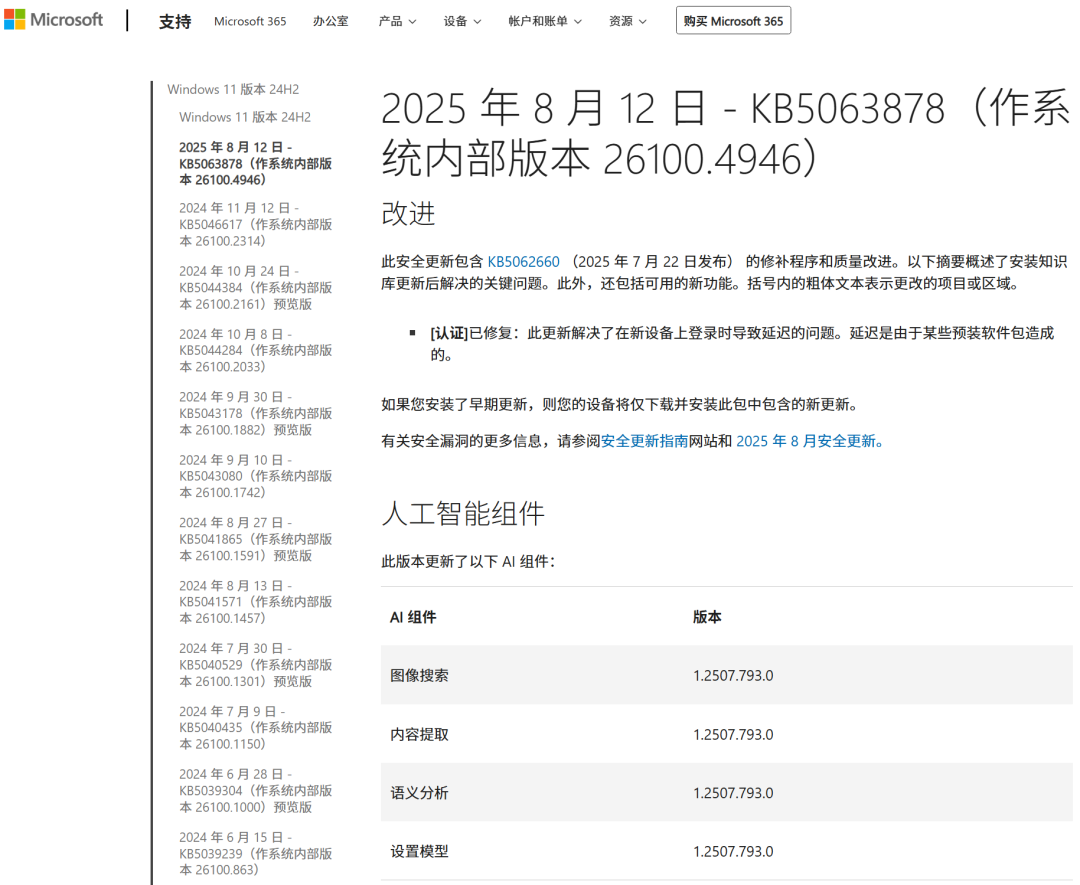Expand the 资源 dropdown menu
This screenshot has width=1080, height=885.
pyautogui.click(x=627, y=21)
